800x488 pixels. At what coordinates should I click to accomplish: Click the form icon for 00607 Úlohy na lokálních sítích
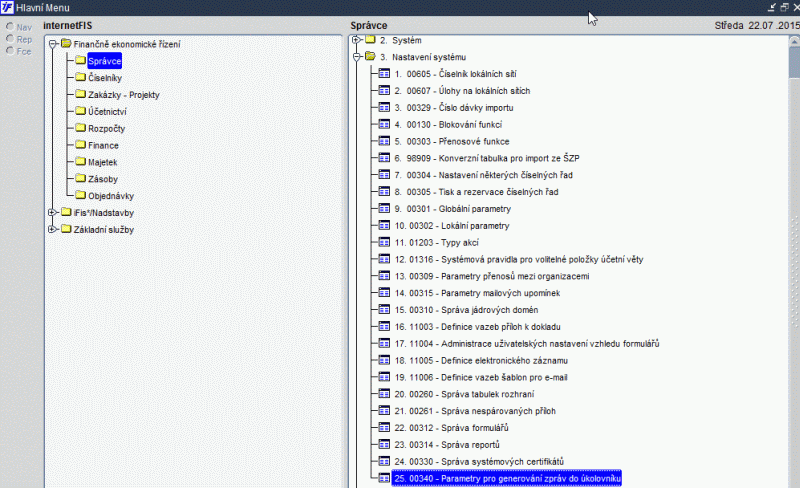pos(384,90)
